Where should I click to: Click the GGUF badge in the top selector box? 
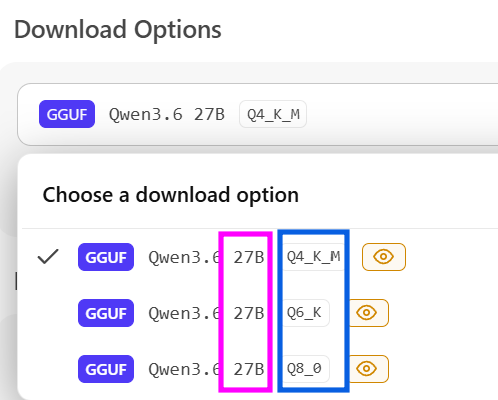[x=67, y=114]
